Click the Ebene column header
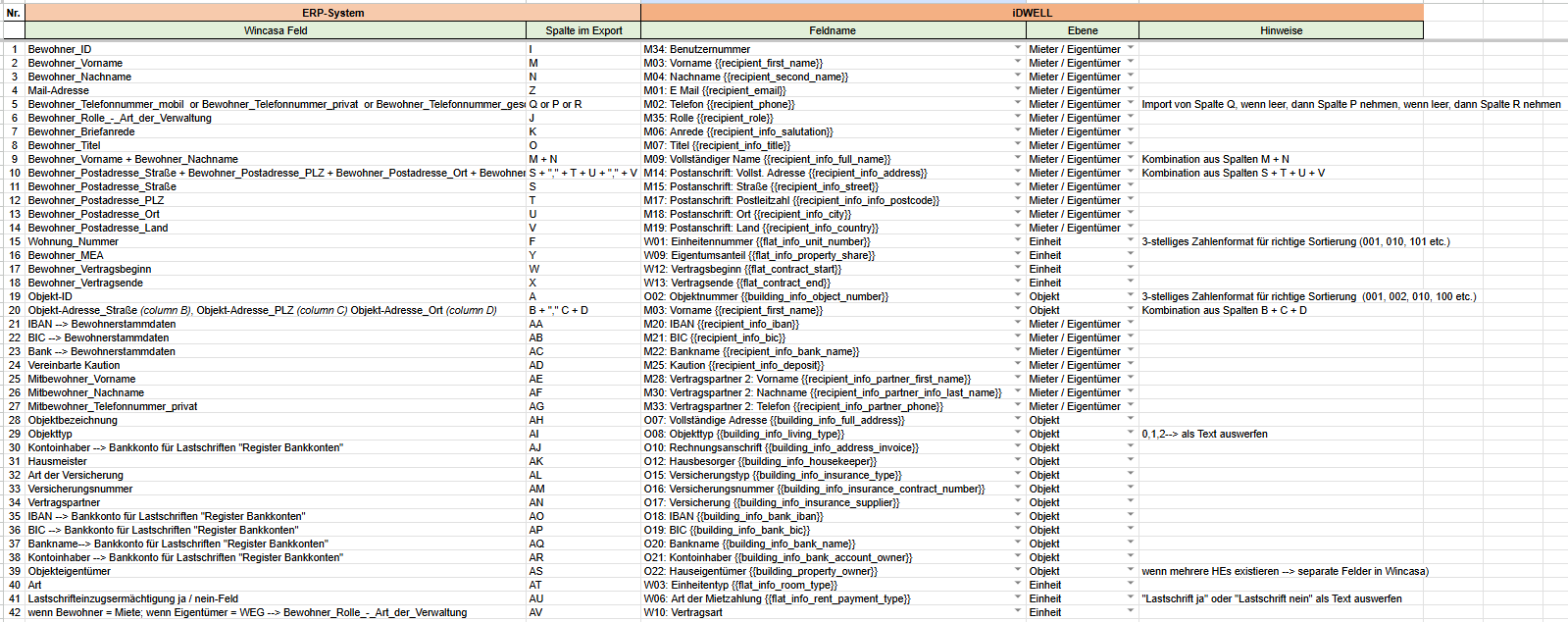1568x622 pixels. tap(1083, 30)
